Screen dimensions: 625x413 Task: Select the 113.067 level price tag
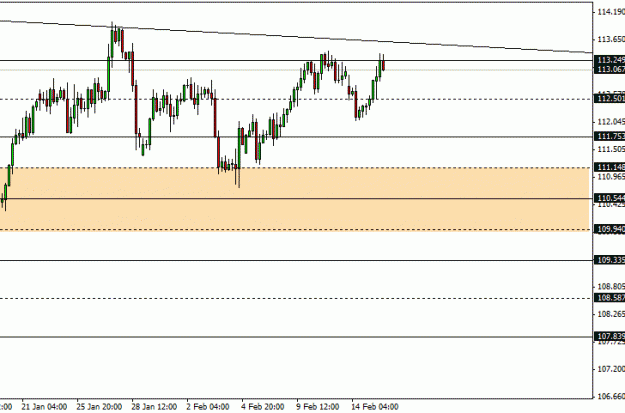tap(609, 69)
